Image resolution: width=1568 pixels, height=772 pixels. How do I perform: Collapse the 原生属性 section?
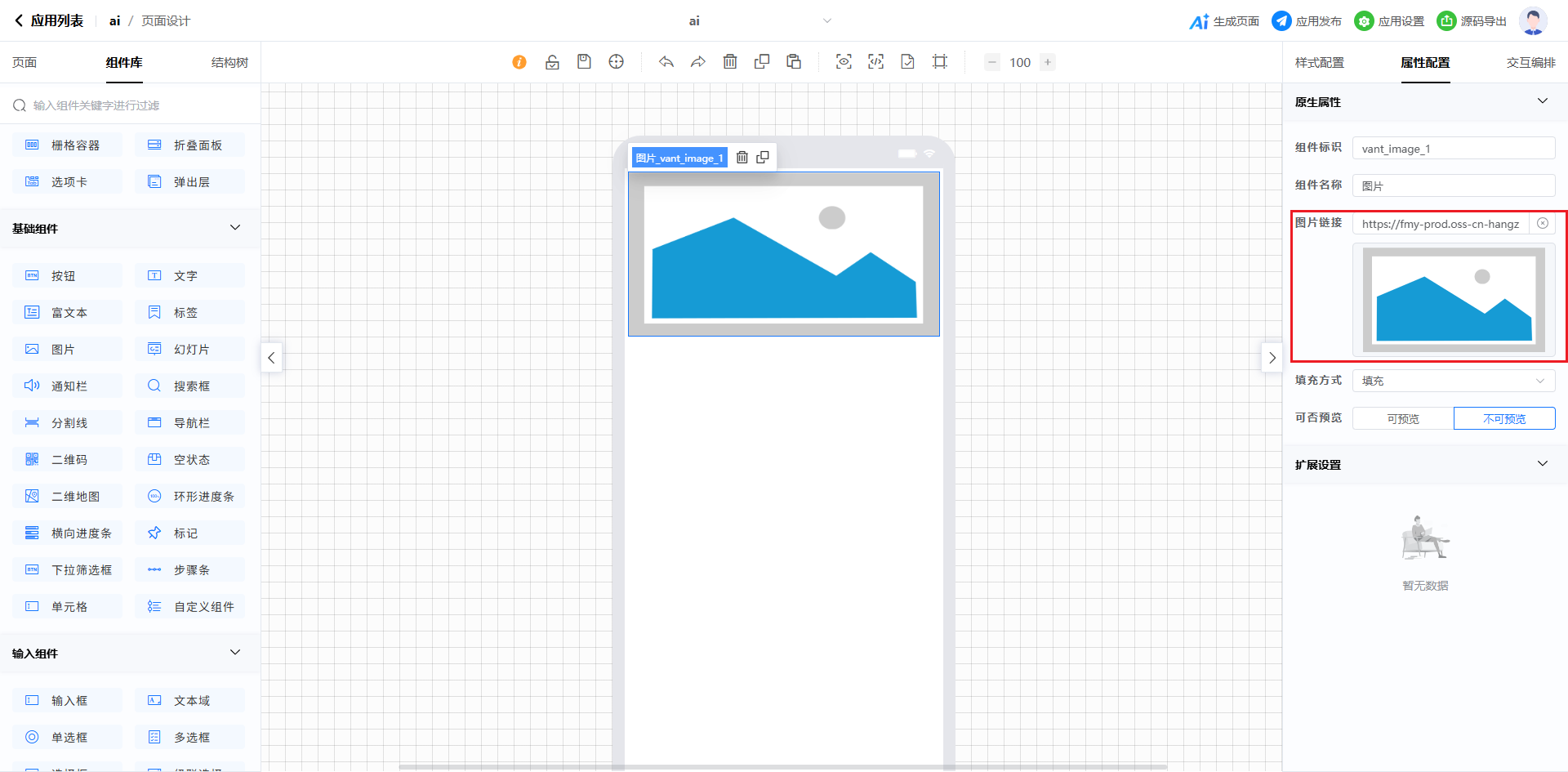(x=1542, y=101)
